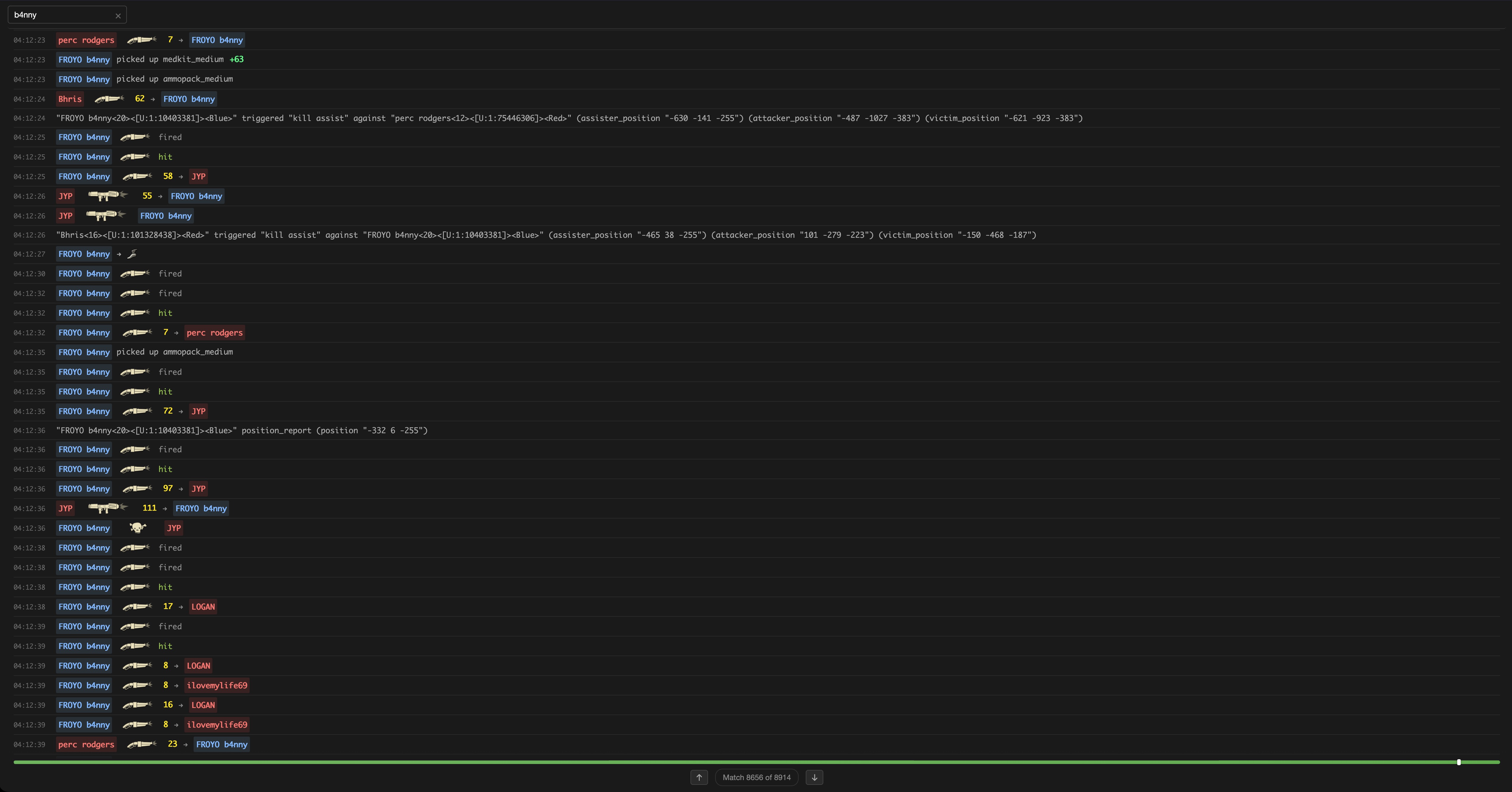
Task: Select FROYO b4nny tag on medkit_medium row
Action: [x=84, y=59]
